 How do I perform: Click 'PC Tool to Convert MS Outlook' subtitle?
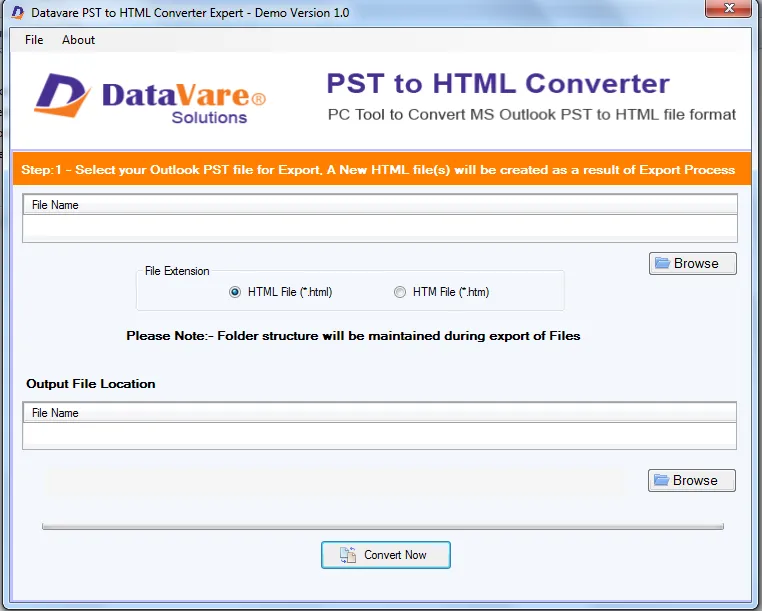click(532, 115)
